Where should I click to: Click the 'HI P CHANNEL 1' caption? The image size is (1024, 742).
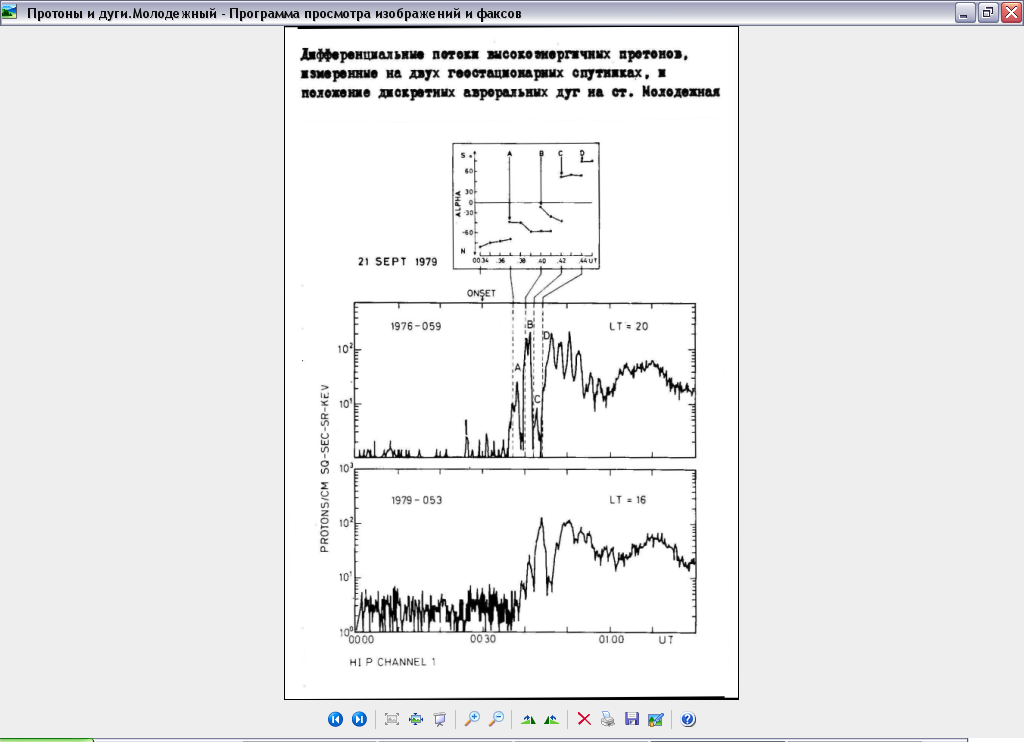[x=392, y=662]
